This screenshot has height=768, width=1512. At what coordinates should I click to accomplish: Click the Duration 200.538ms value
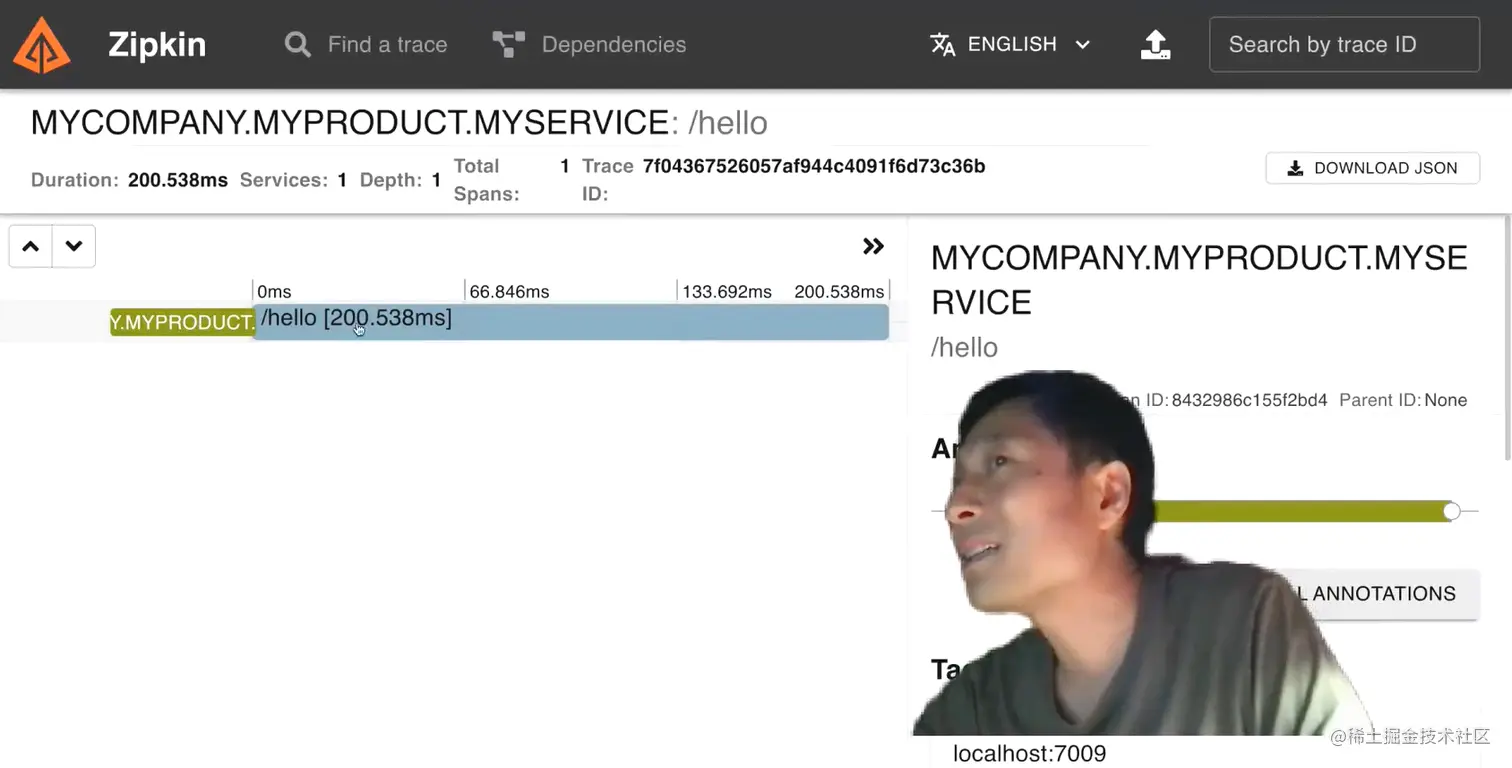click(178, 181)
